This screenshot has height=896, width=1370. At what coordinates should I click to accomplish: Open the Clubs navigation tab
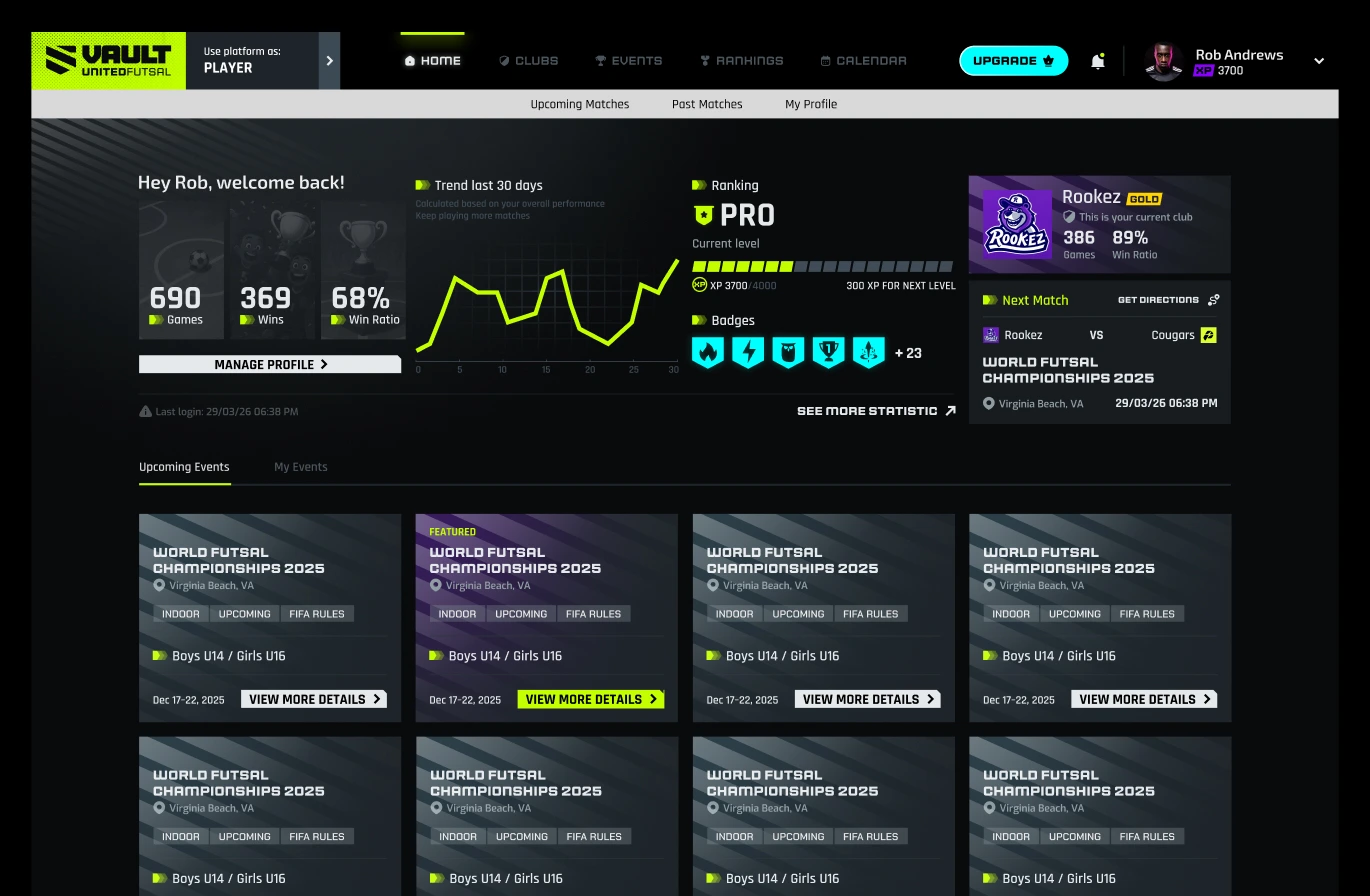point(529,61)
